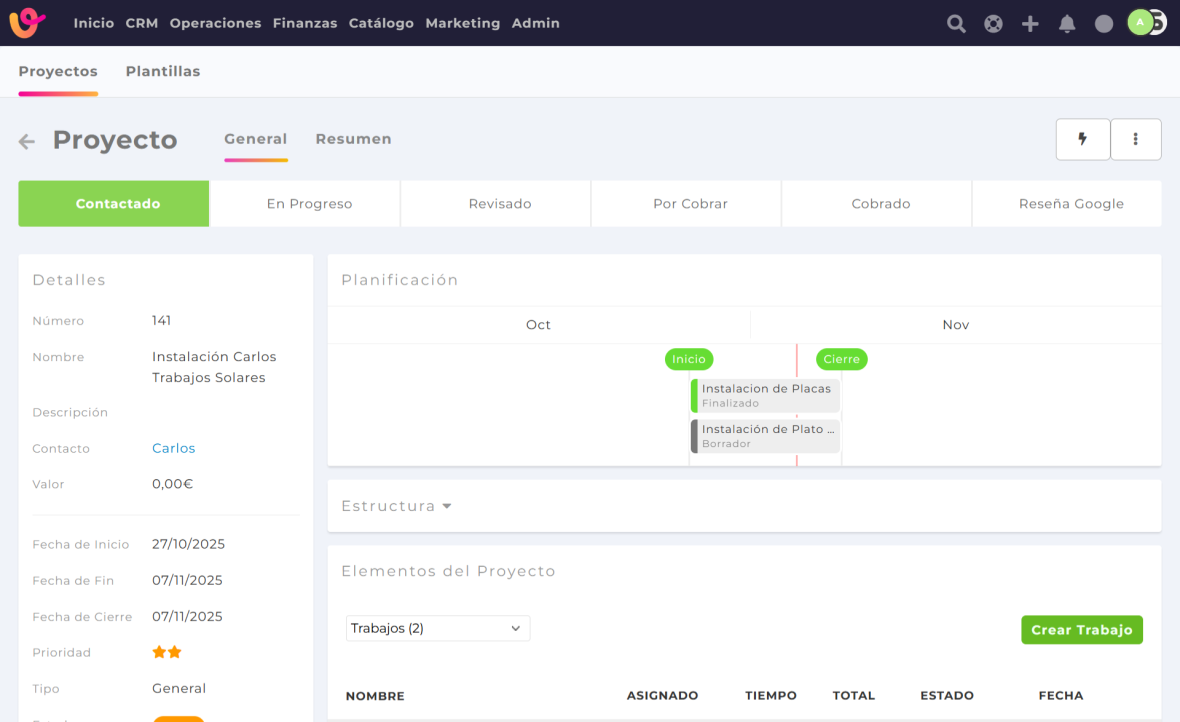Open the Plantillas tab
Screen dimensions: 1180x722
[x=163, y=71]
